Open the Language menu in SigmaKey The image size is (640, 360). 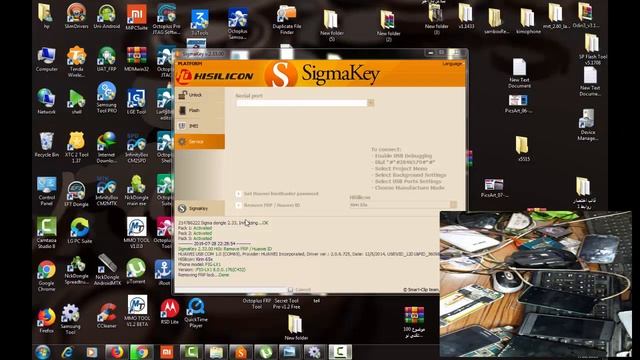(453, 64)
